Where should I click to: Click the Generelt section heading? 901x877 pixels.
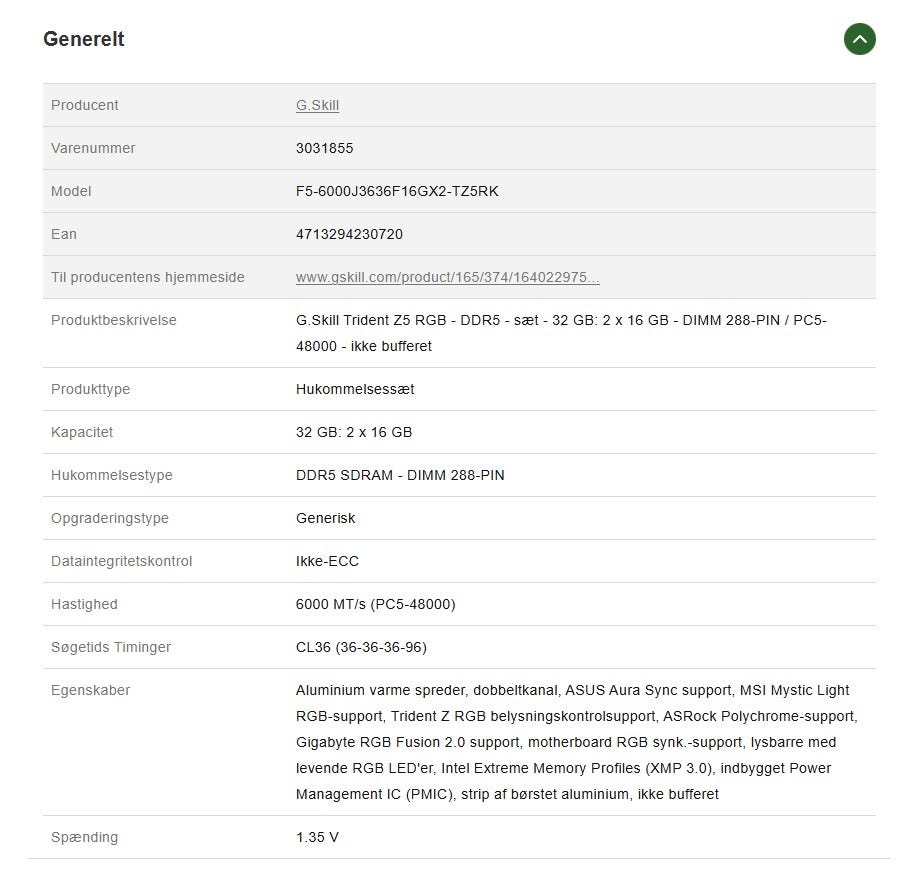pos(84,39)
